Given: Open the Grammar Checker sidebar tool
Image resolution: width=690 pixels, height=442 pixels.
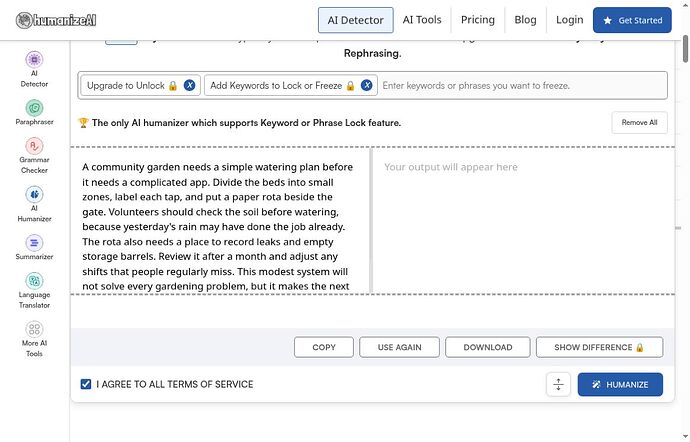Looking at the screenshot, I should point(34,156).
